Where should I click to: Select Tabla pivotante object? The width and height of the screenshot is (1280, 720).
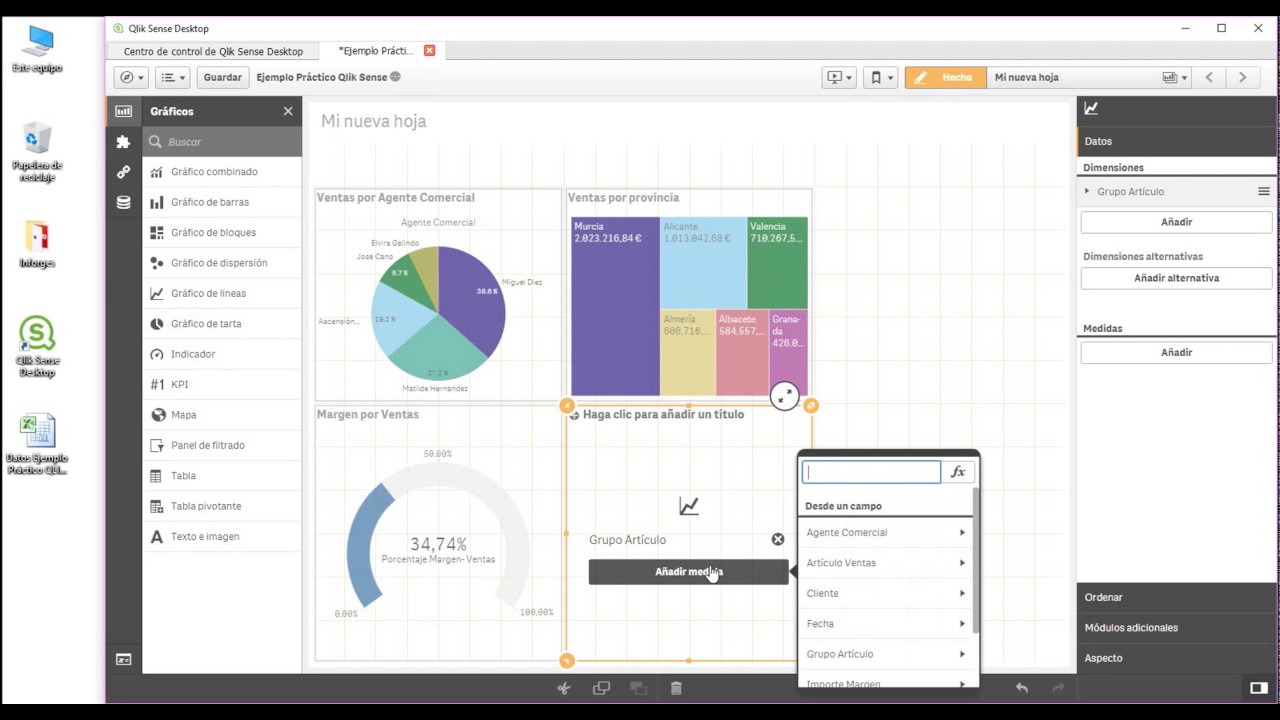pos(222,506)
